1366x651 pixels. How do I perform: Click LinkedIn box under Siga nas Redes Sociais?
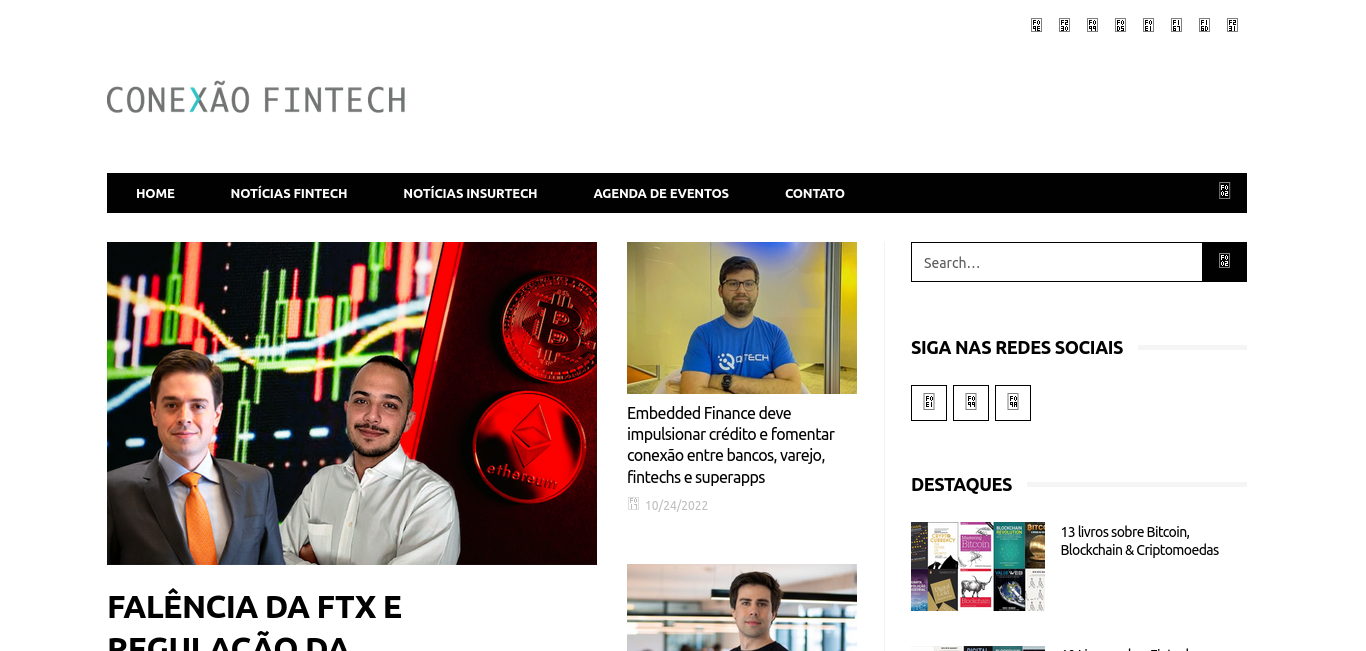(929, 403)
